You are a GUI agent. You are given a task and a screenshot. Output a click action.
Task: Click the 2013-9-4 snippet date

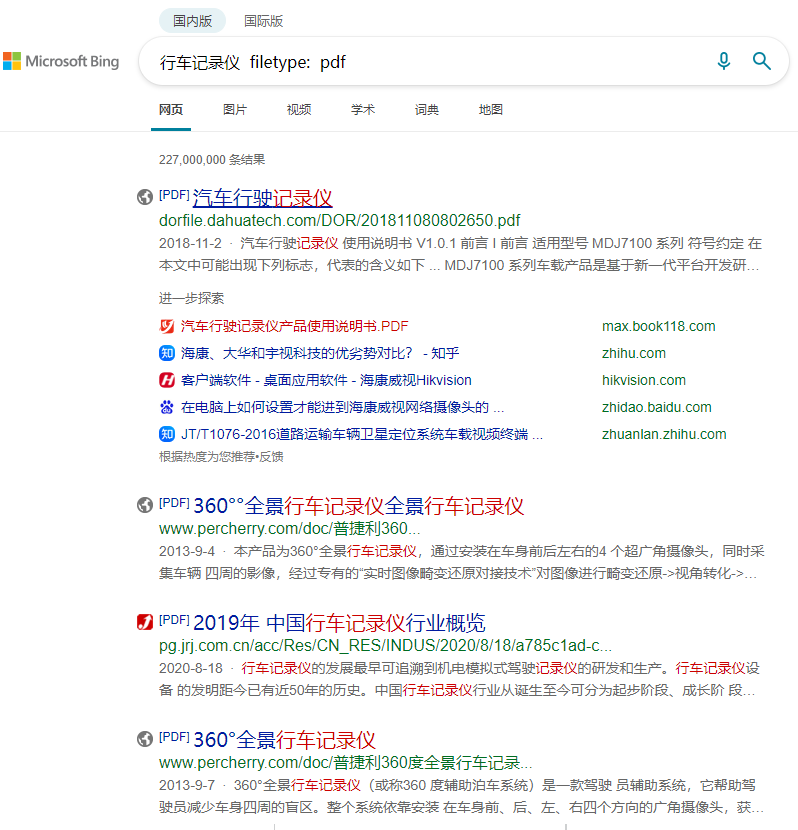pos(187,551)
